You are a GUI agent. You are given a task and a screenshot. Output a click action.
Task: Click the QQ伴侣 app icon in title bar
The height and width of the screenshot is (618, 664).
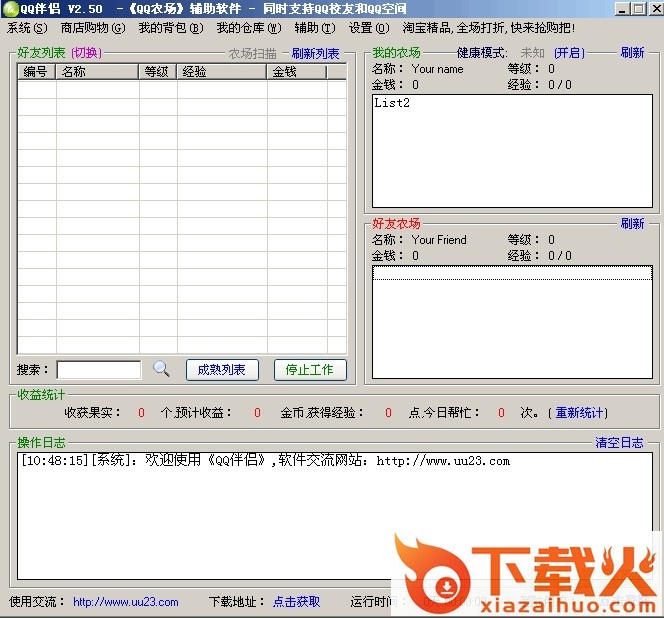[x=10, y=9]
